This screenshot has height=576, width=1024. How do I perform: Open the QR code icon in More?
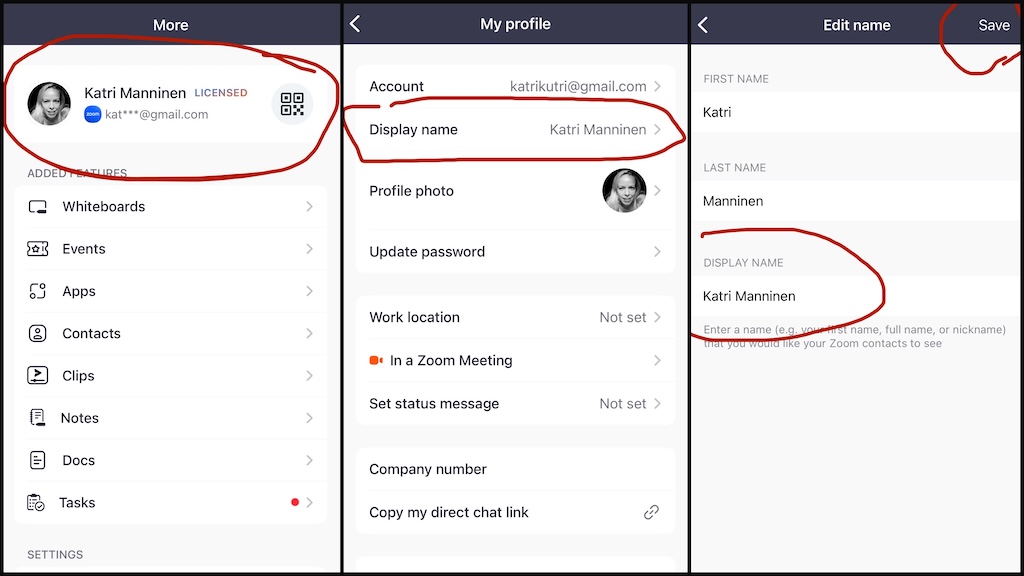tap(292, 104)
